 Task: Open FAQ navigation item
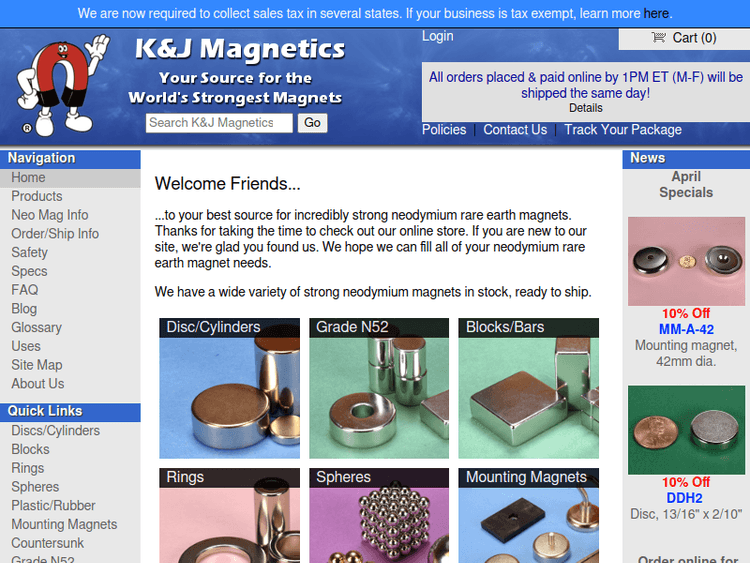click(x=70, y=290)
